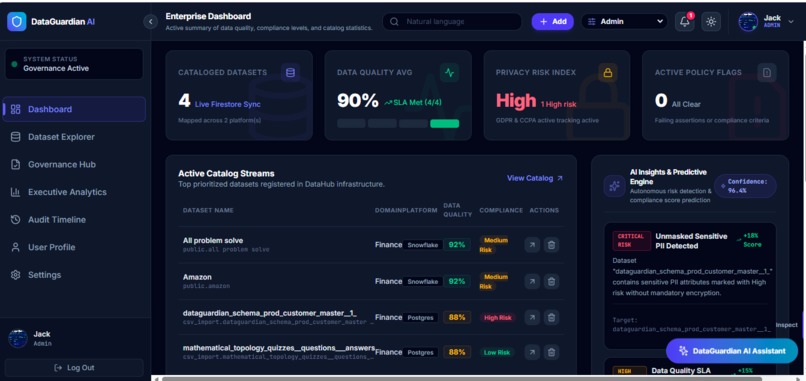Open Executive Analytics page
The width and height of the screenshot is (806, 381).
[x=74, y=192]
